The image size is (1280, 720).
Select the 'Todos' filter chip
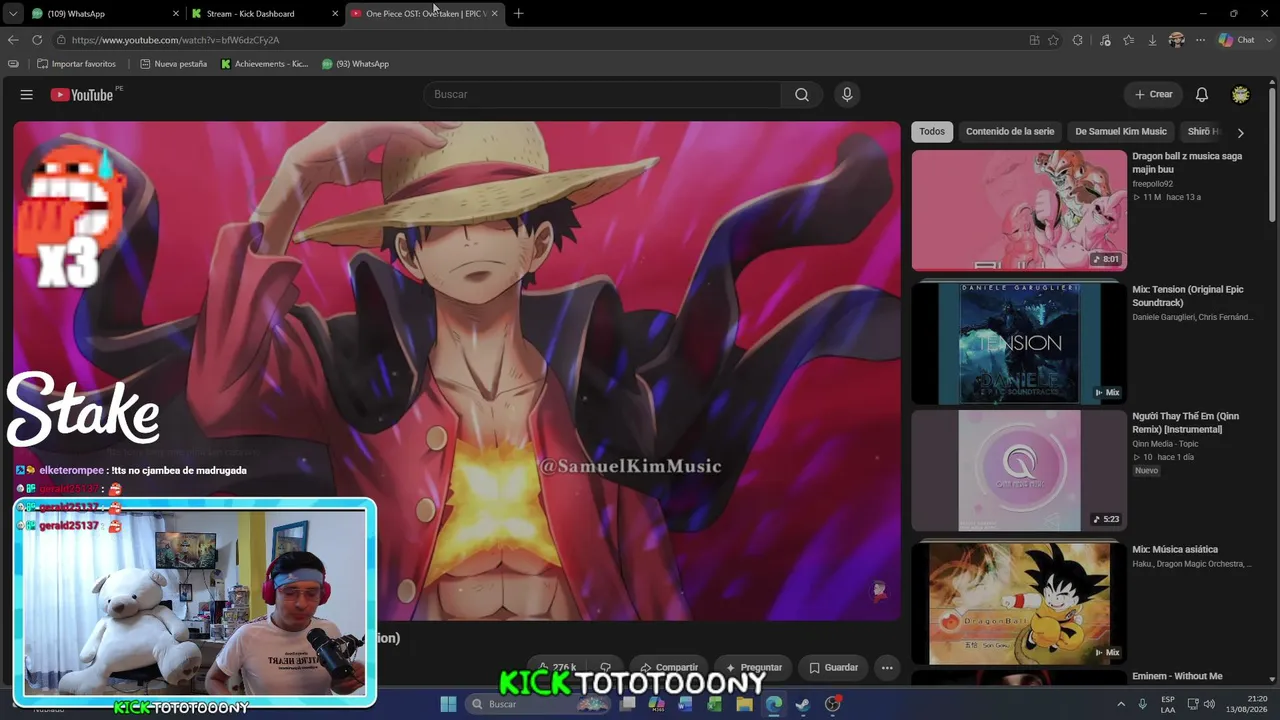pos(932,132)
